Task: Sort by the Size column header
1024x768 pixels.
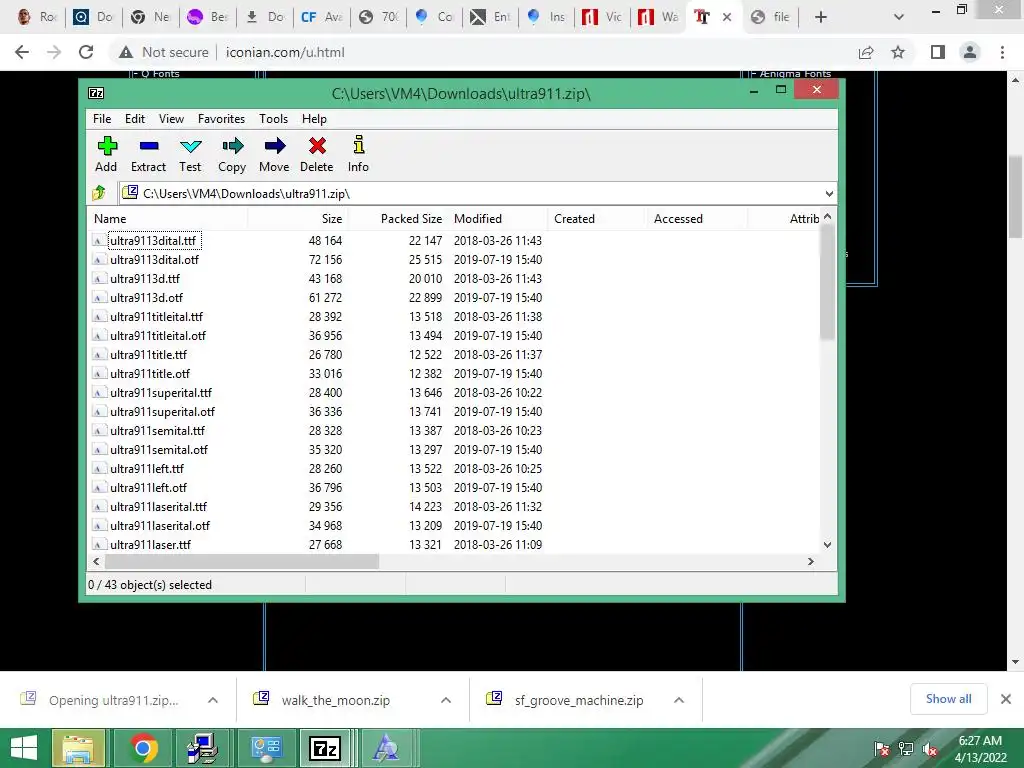Action: (x=297, y=219)
